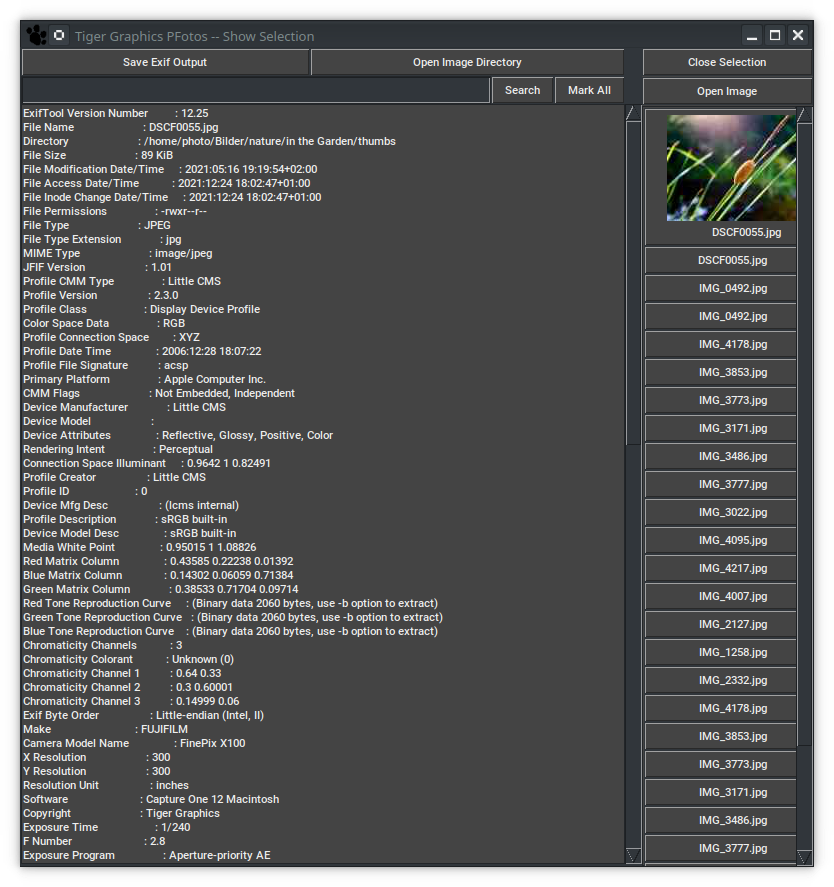This screenshot has width=834, height=887.
Task: Minimize the Show Selection window
Action: tap(752, 36)
